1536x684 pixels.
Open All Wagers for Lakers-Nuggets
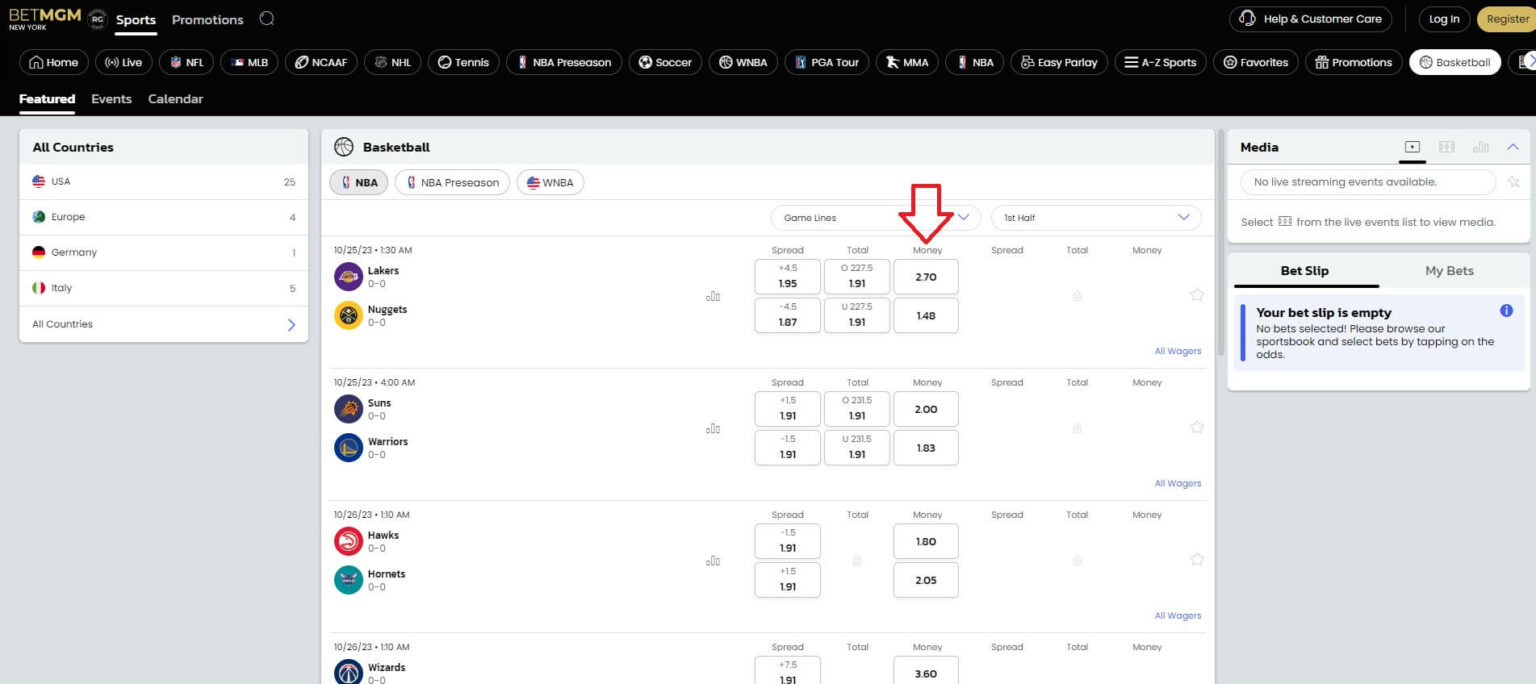(x=1178, y=351)
